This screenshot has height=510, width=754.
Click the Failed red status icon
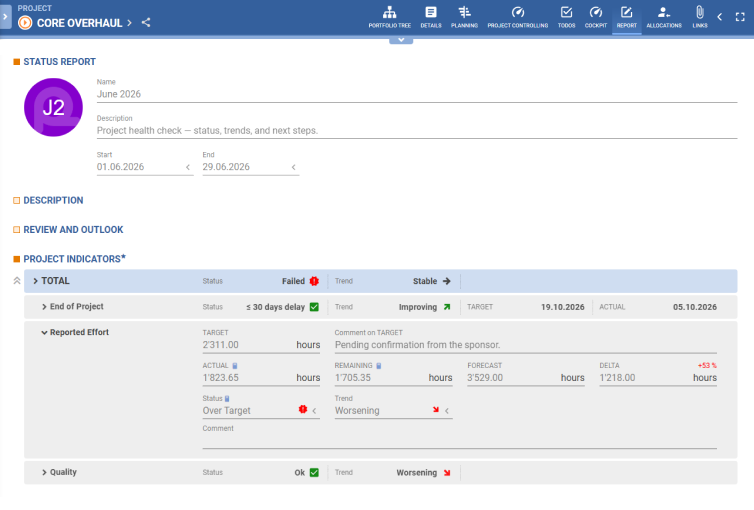[x=314, y=281]
